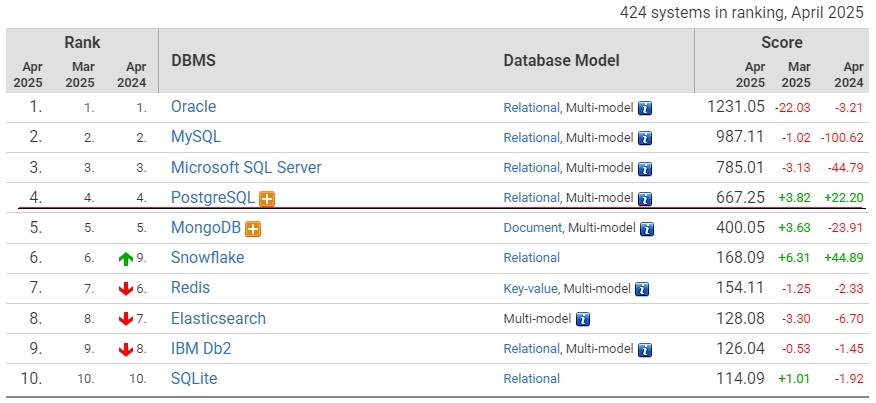Click the info icon beside MySQL's database model
This screenshot has height=403, width=876.
tap(645, 138)
